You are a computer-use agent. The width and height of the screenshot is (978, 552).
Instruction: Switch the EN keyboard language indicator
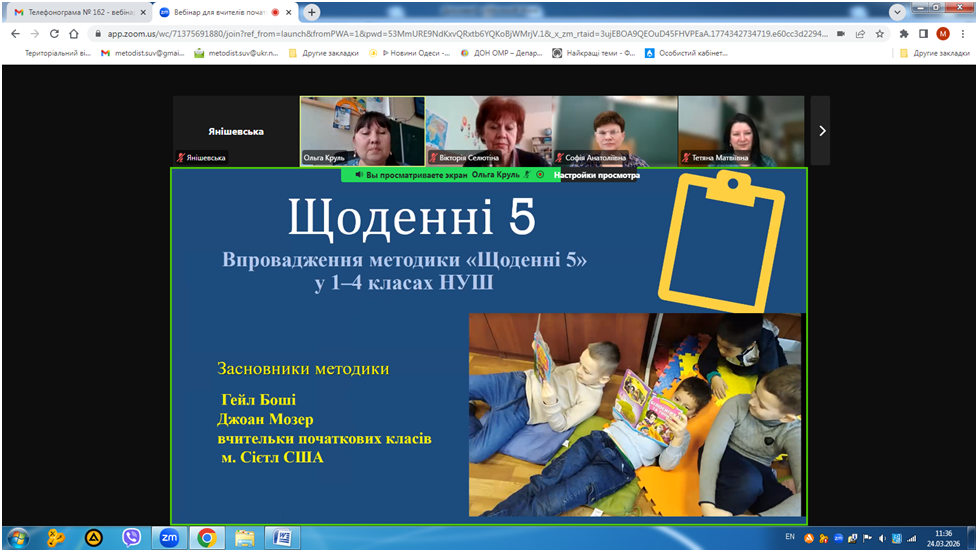(x=790, y=537)
